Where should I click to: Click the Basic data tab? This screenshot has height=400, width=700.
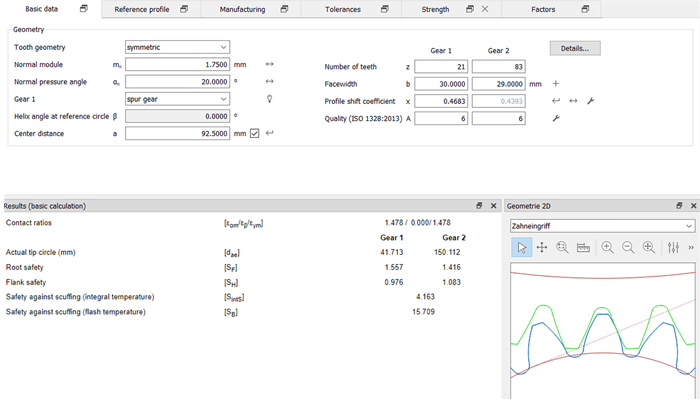click(x=41, y=9)
